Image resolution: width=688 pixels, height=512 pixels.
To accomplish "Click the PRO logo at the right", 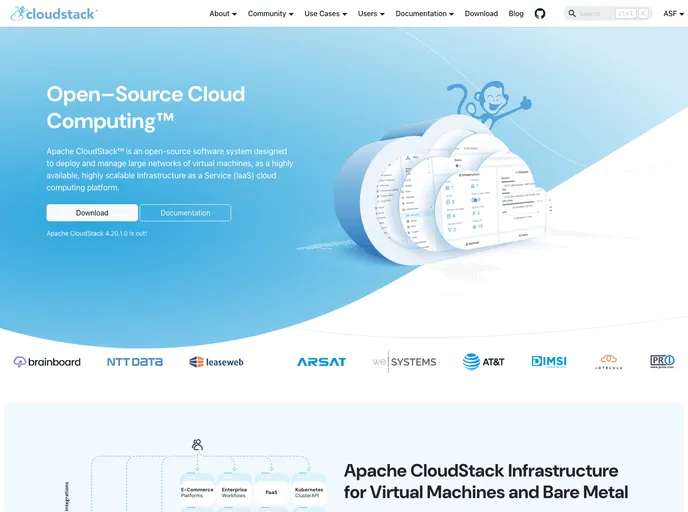I will (x=662, y=362).
